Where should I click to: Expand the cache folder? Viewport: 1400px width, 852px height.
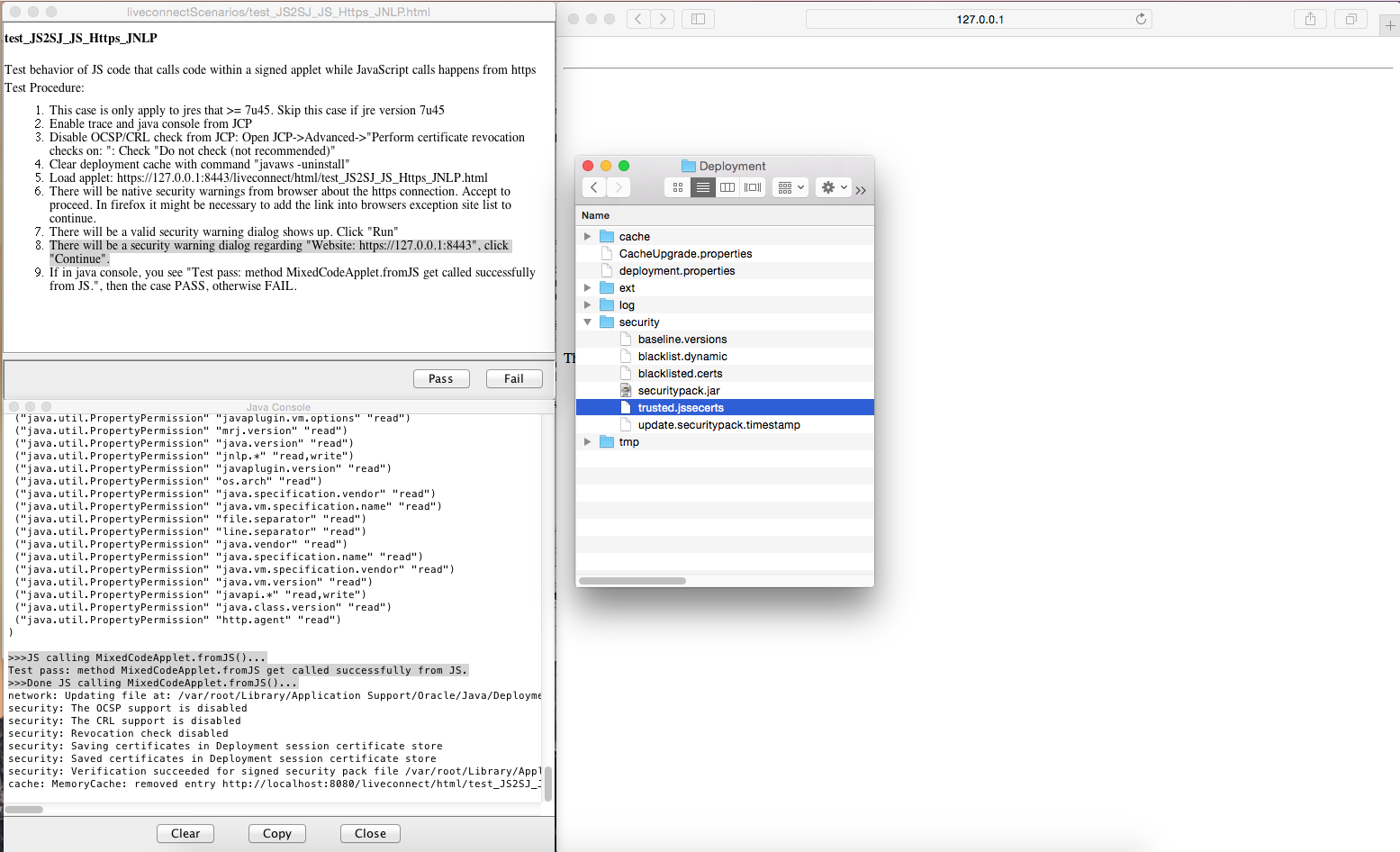(x=588, y=237)
